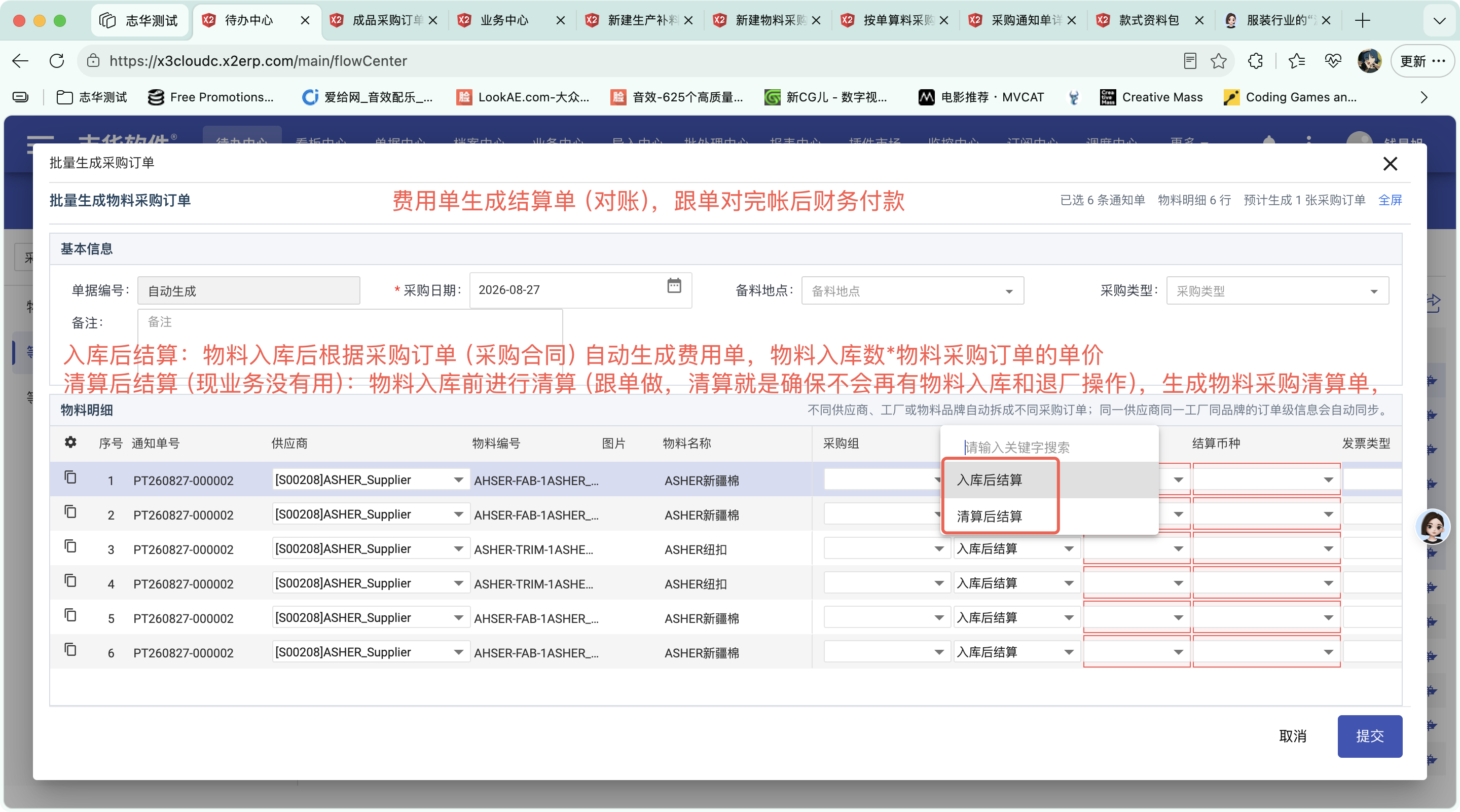Image resolution: width=1460 pixels, height=812 pixels.
Task: Click the browser essentials heart icon
Action: [x=1333, y=61]
